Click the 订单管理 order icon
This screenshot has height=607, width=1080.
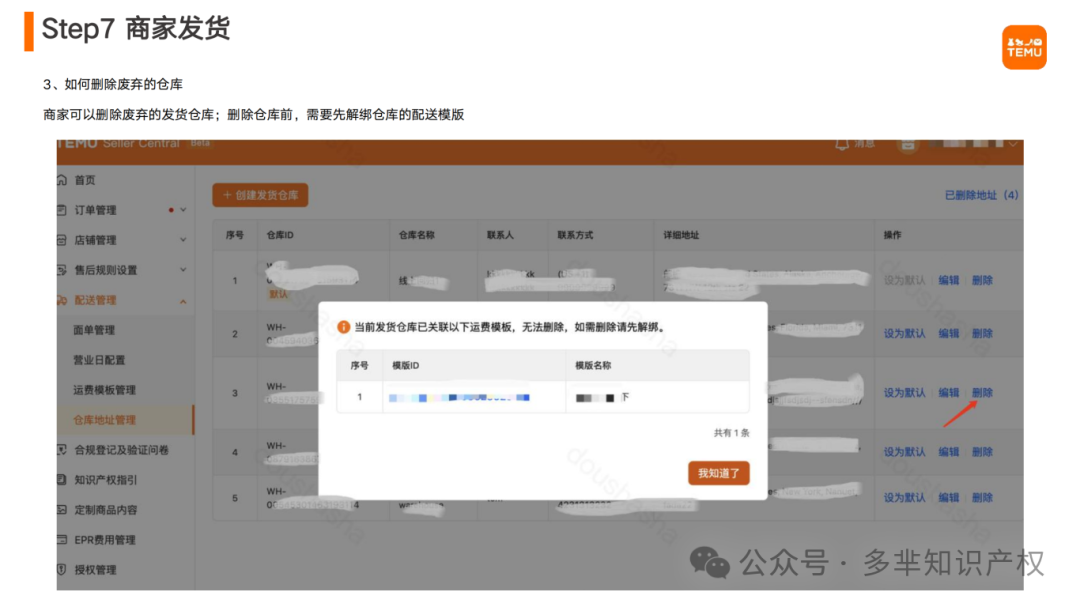[x=62, y=210]
